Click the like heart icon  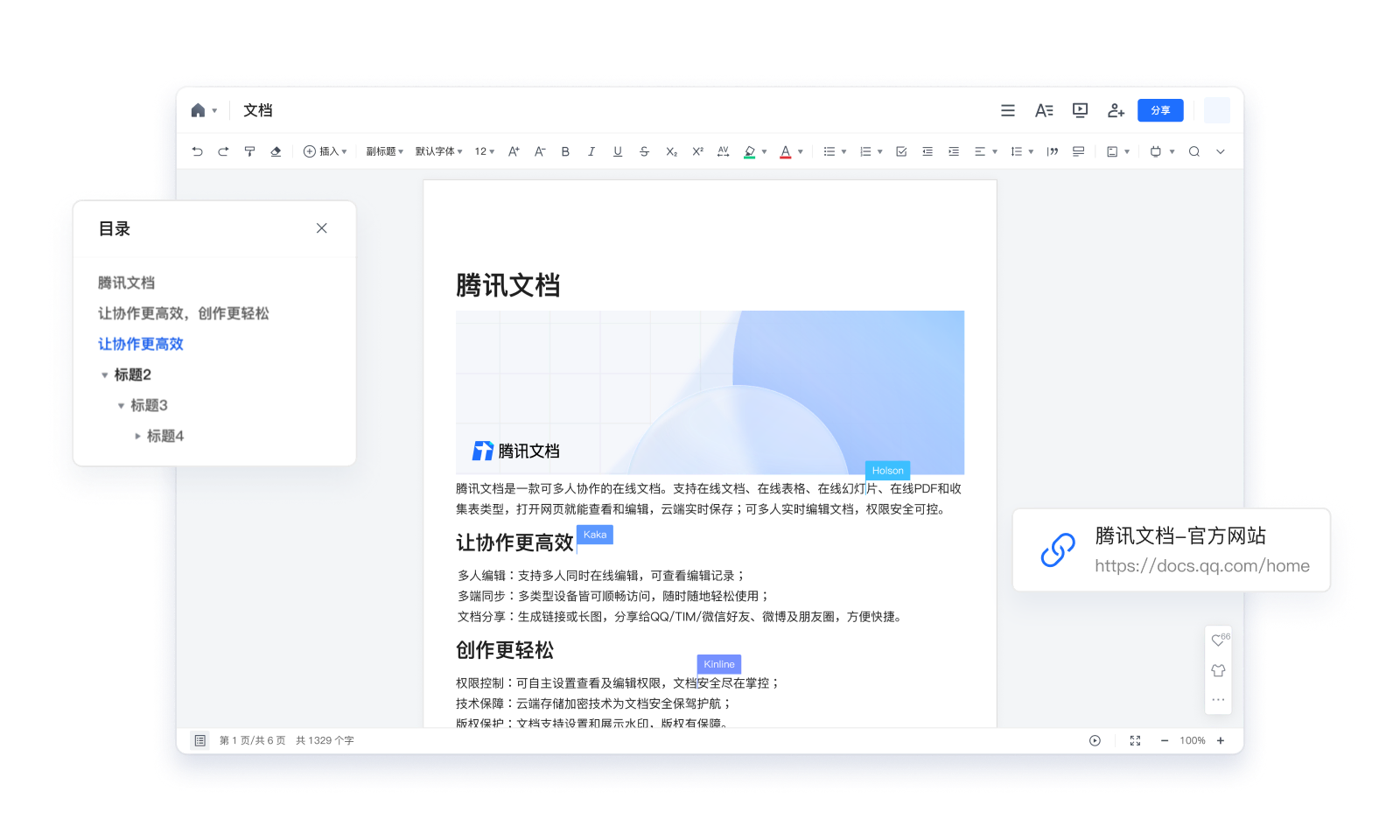(1218, 640)
